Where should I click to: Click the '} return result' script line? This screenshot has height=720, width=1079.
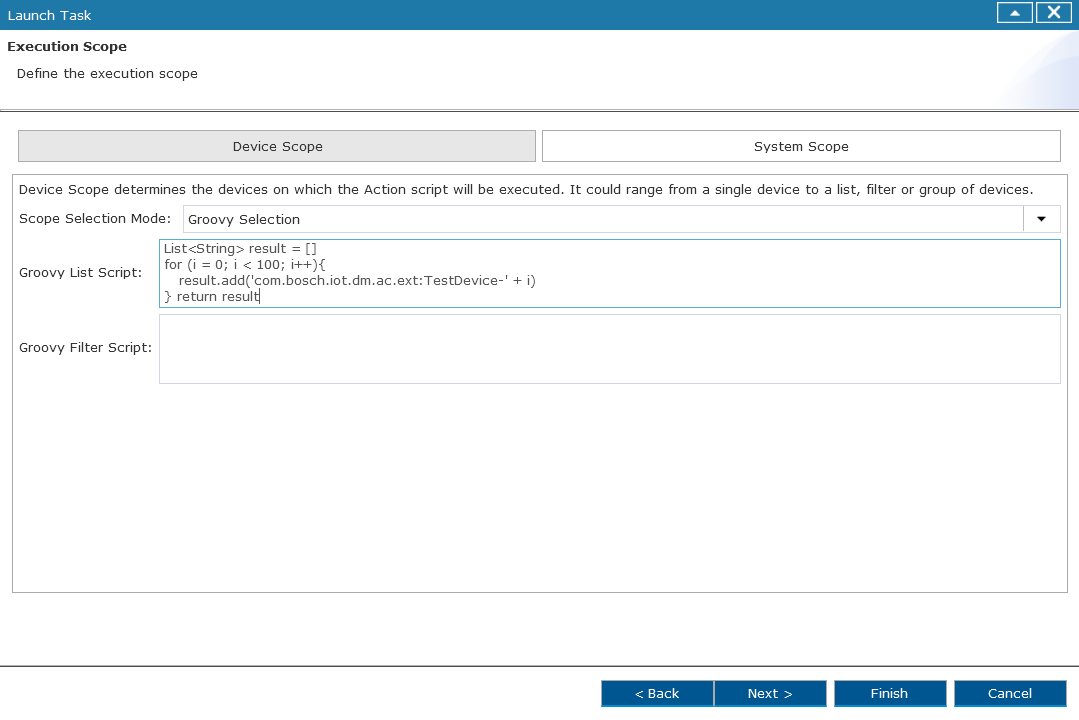coord(212,297)
